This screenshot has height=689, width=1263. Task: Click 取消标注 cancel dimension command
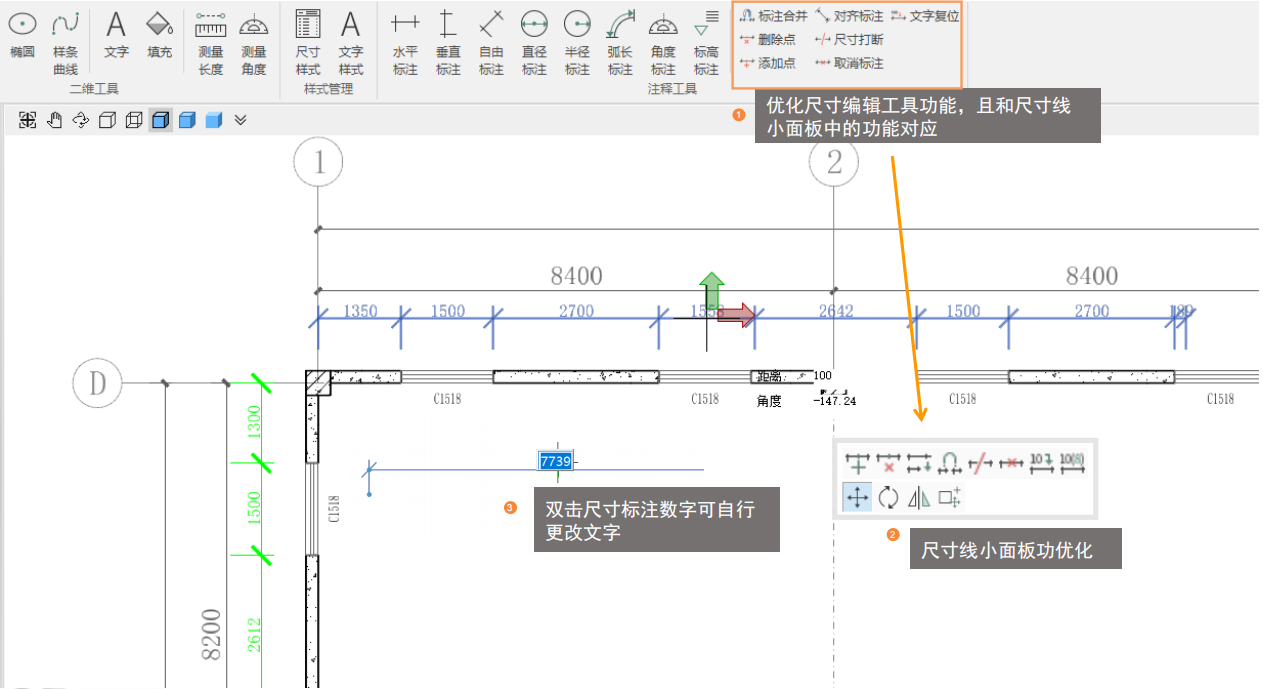(849, 63)
